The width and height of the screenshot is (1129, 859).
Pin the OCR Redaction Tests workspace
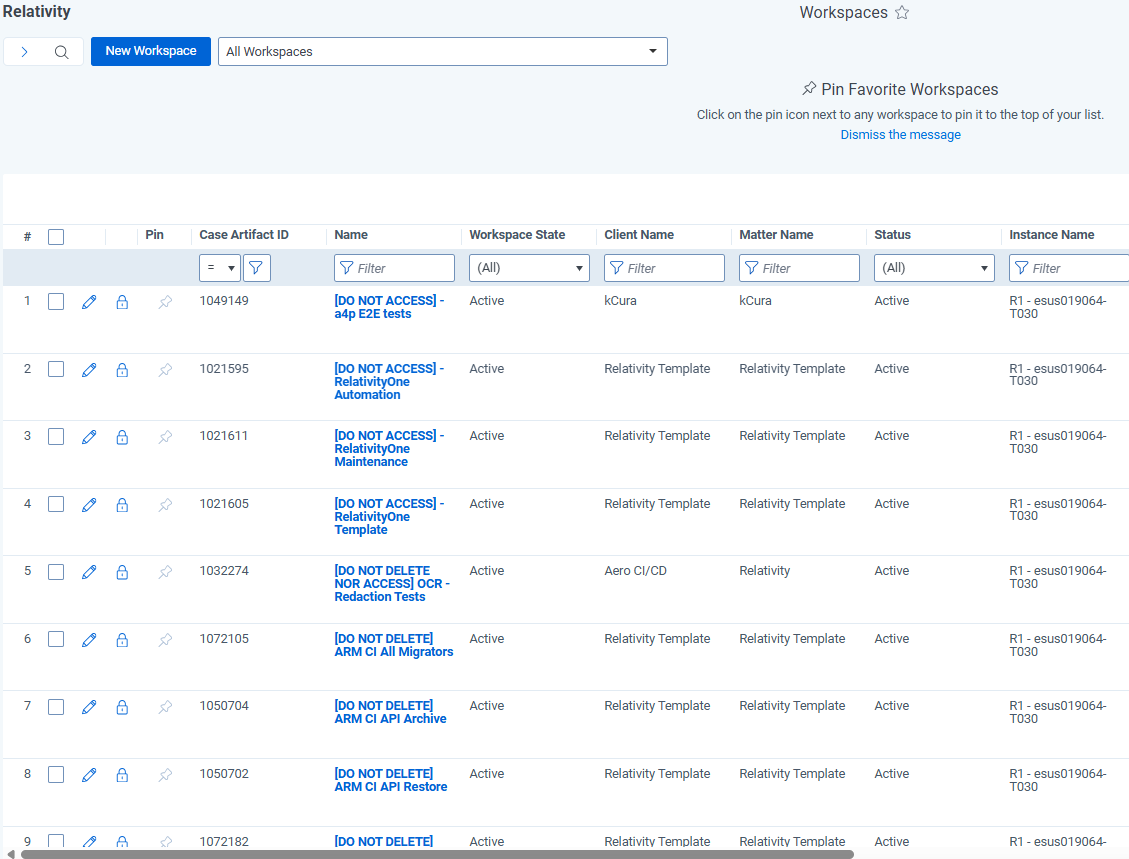[x=166, y=572]
